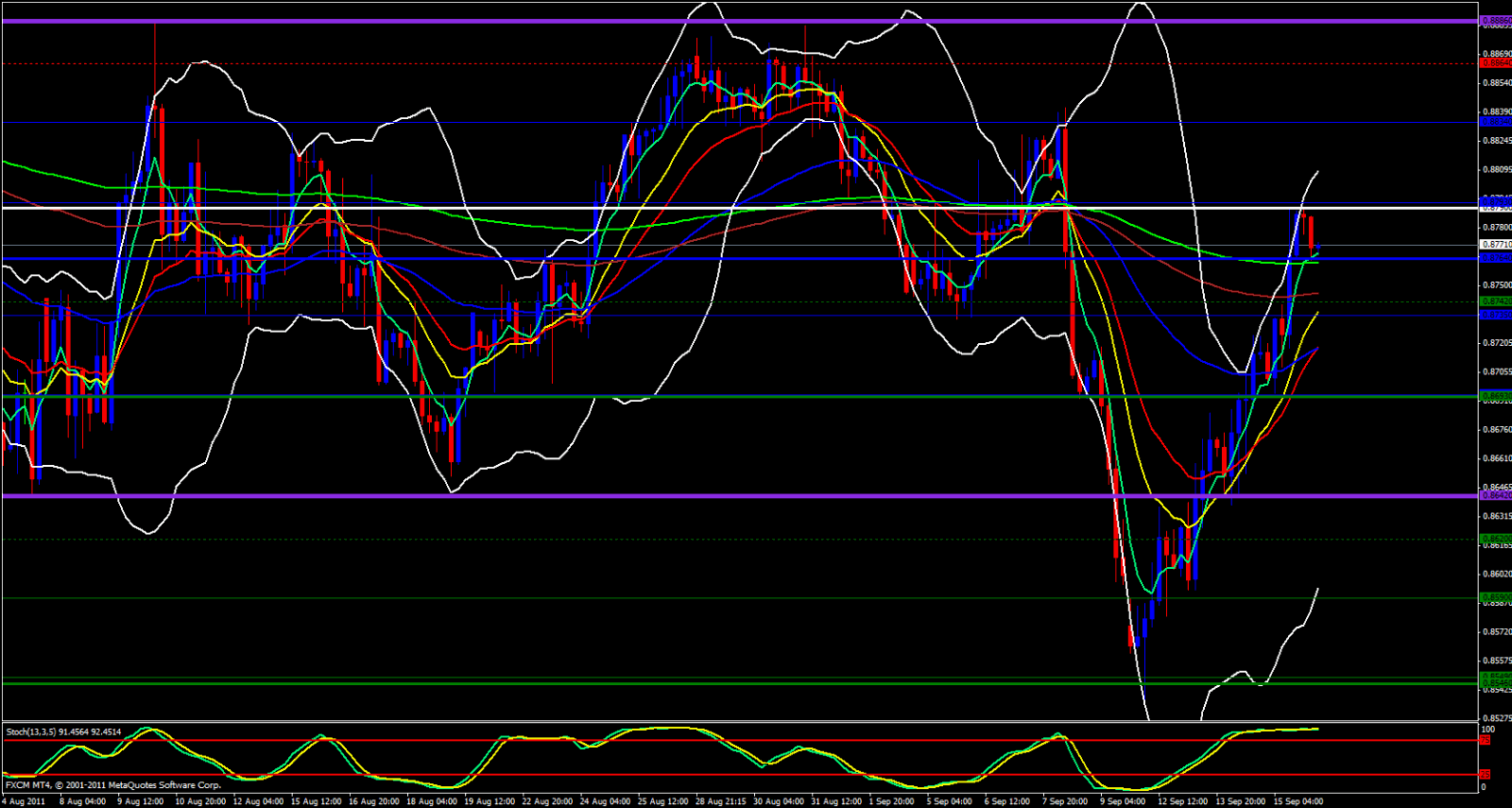Select the green 0.87420 price label
This screenshot has width=1512, height=808.
coord(1495,301)
